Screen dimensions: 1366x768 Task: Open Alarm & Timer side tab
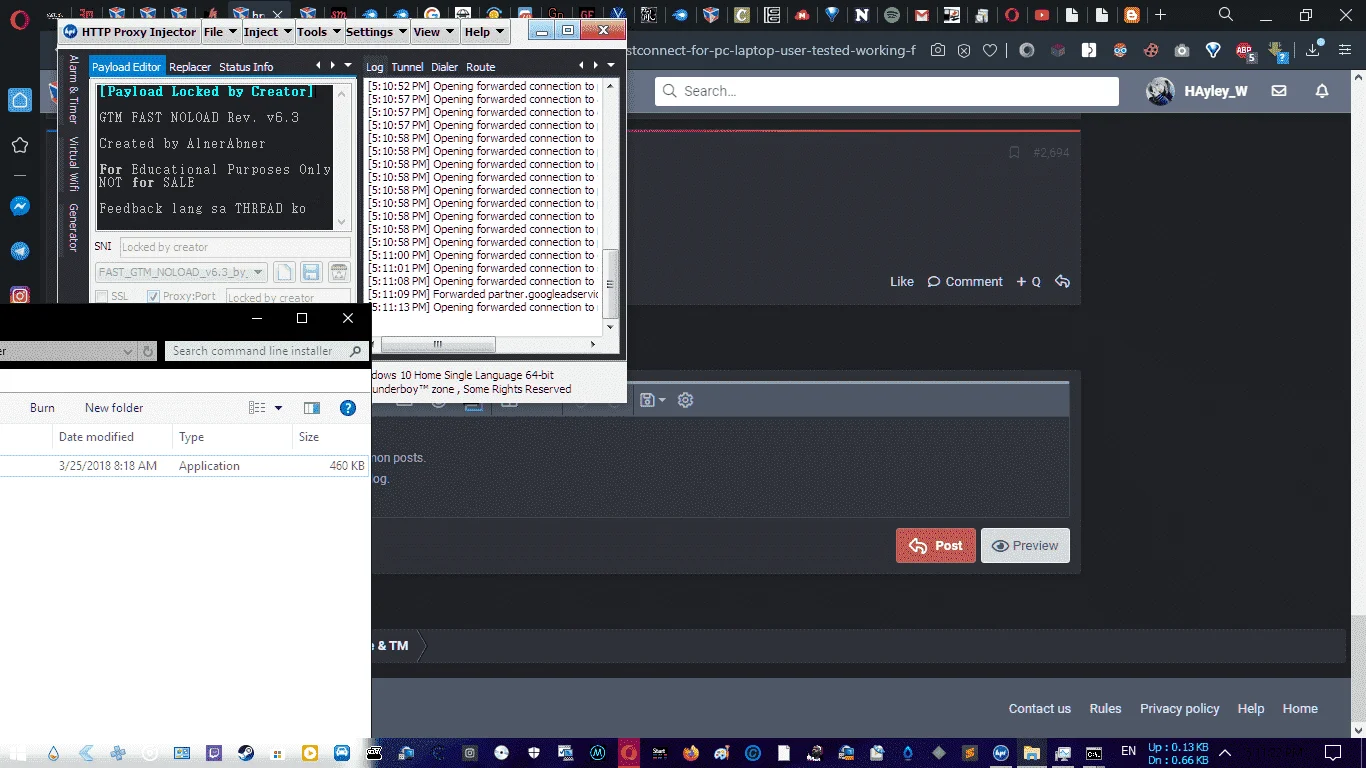tap(73, 89)
